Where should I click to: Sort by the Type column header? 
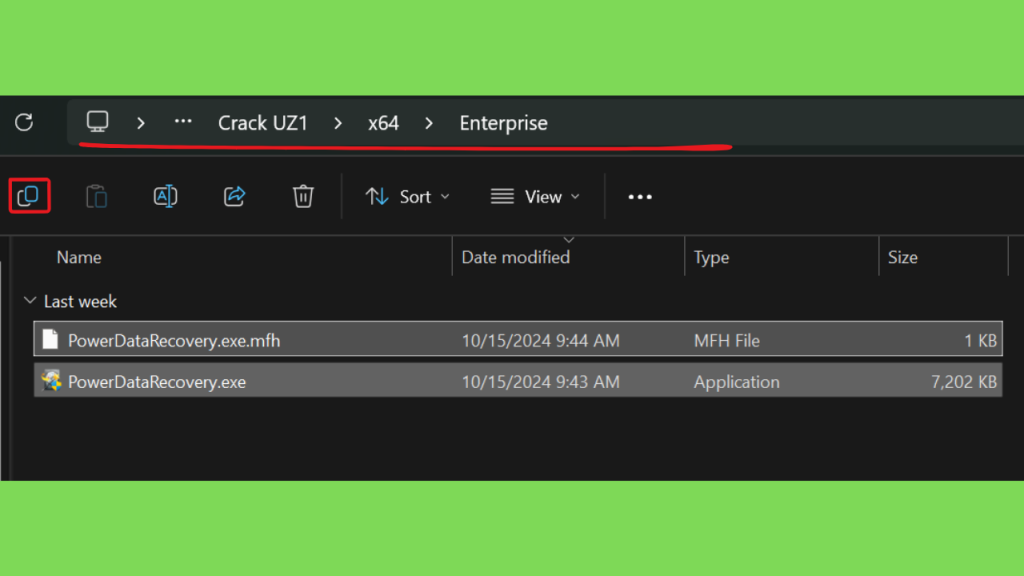click(711, 257)
